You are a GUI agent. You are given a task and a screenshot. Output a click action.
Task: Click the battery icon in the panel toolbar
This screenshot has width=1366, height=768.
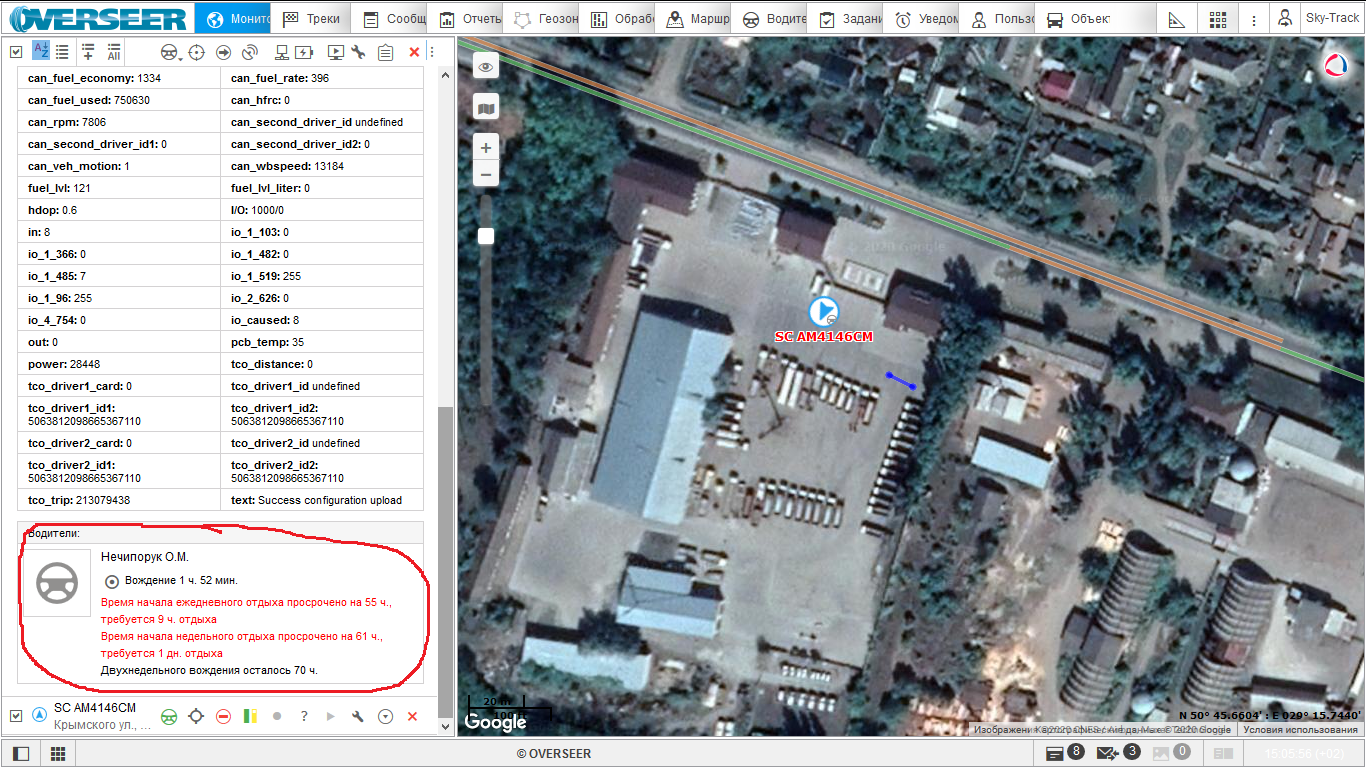click(305, 52)
